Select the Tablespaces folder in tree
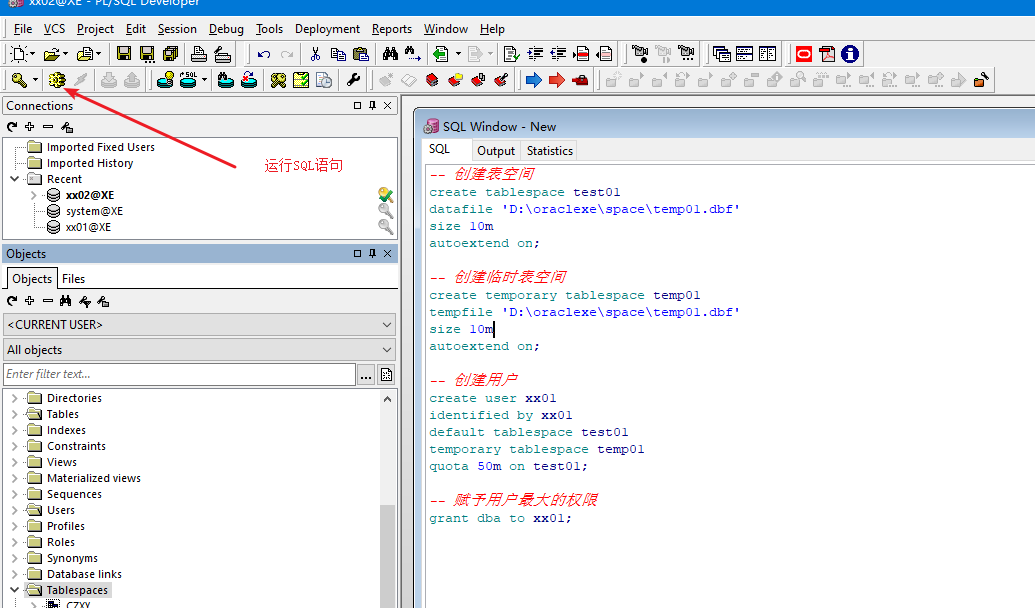 pyautogui.click(x=77, y=590)
